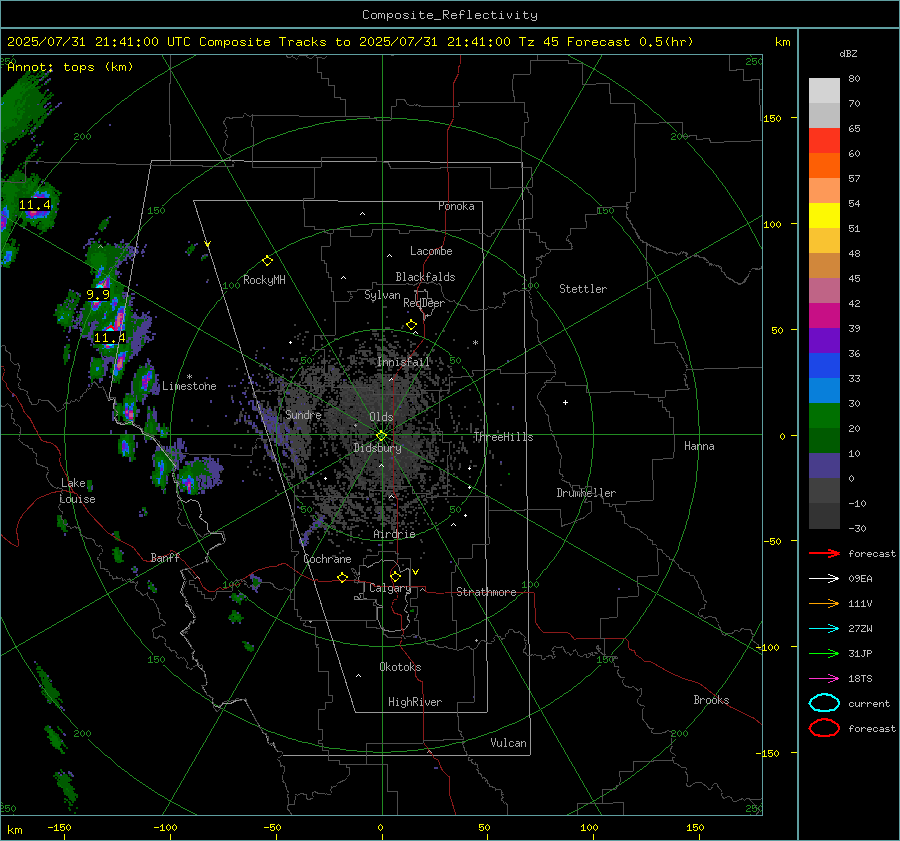Screen dimensions: 900x841
Task: Select the green 31JP track arrow
Action: pos(824,653)
